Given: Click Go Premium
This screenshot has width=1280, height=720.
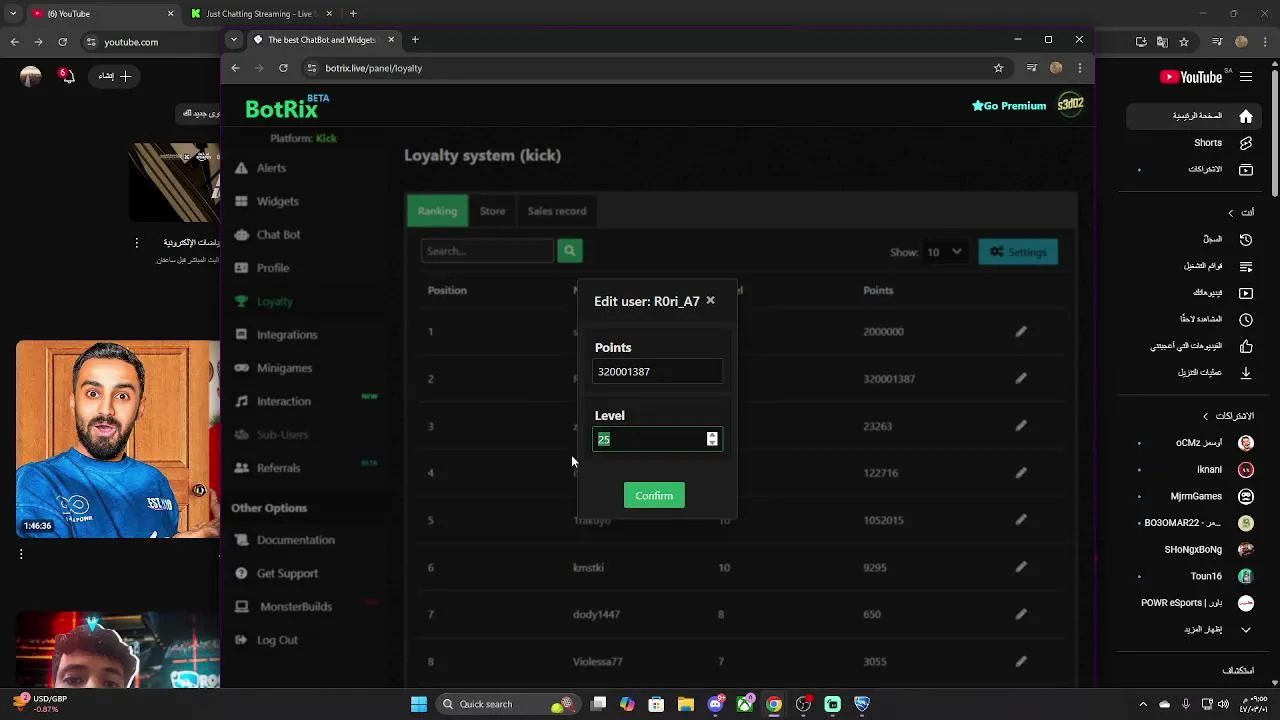Looking at the screenshot, I should point(1009,105).
